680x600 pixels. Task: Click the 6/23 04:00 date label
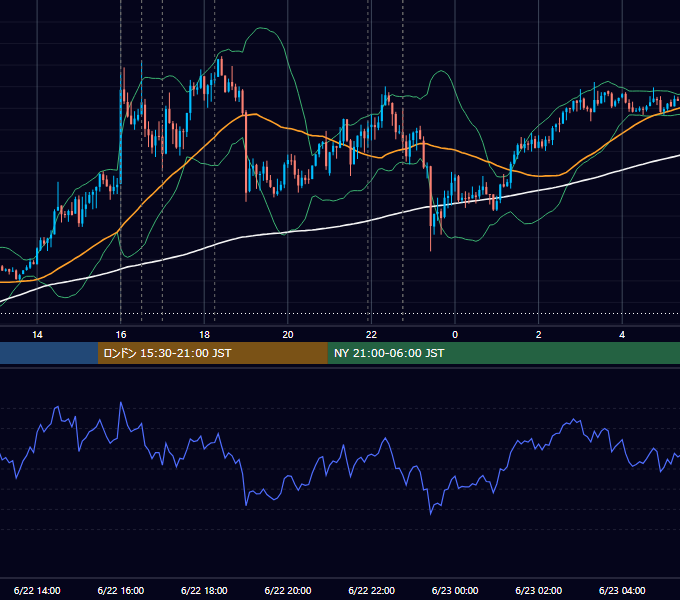(x=622, y=590)
